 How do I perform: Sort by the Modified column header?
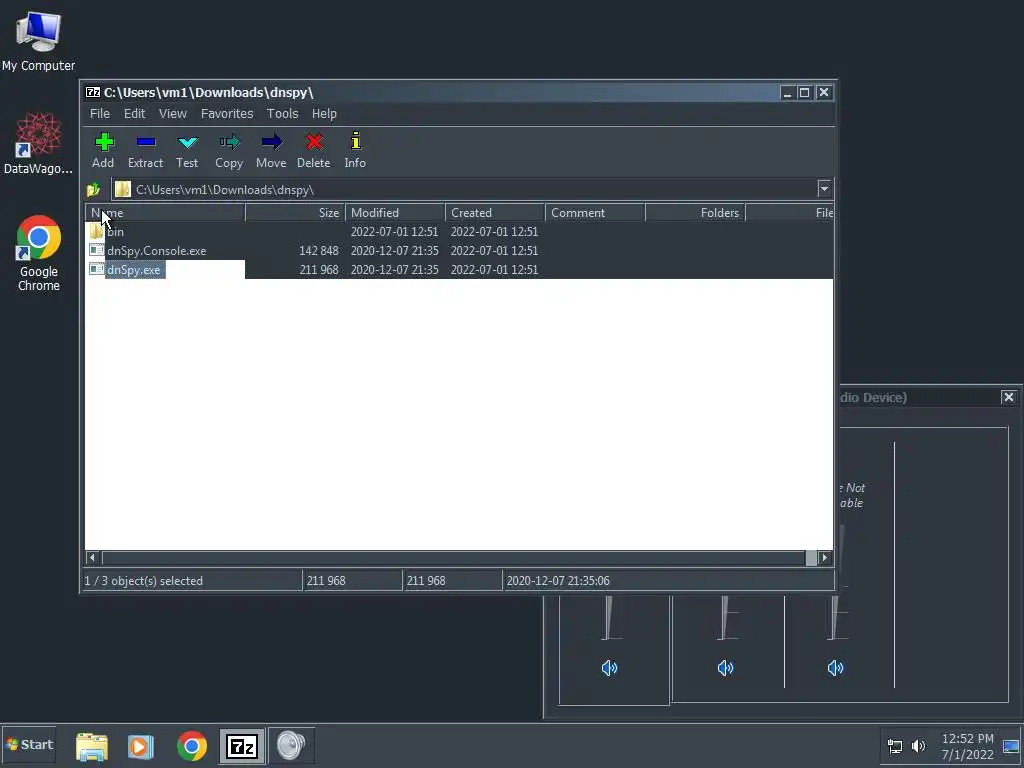[395, 213]
